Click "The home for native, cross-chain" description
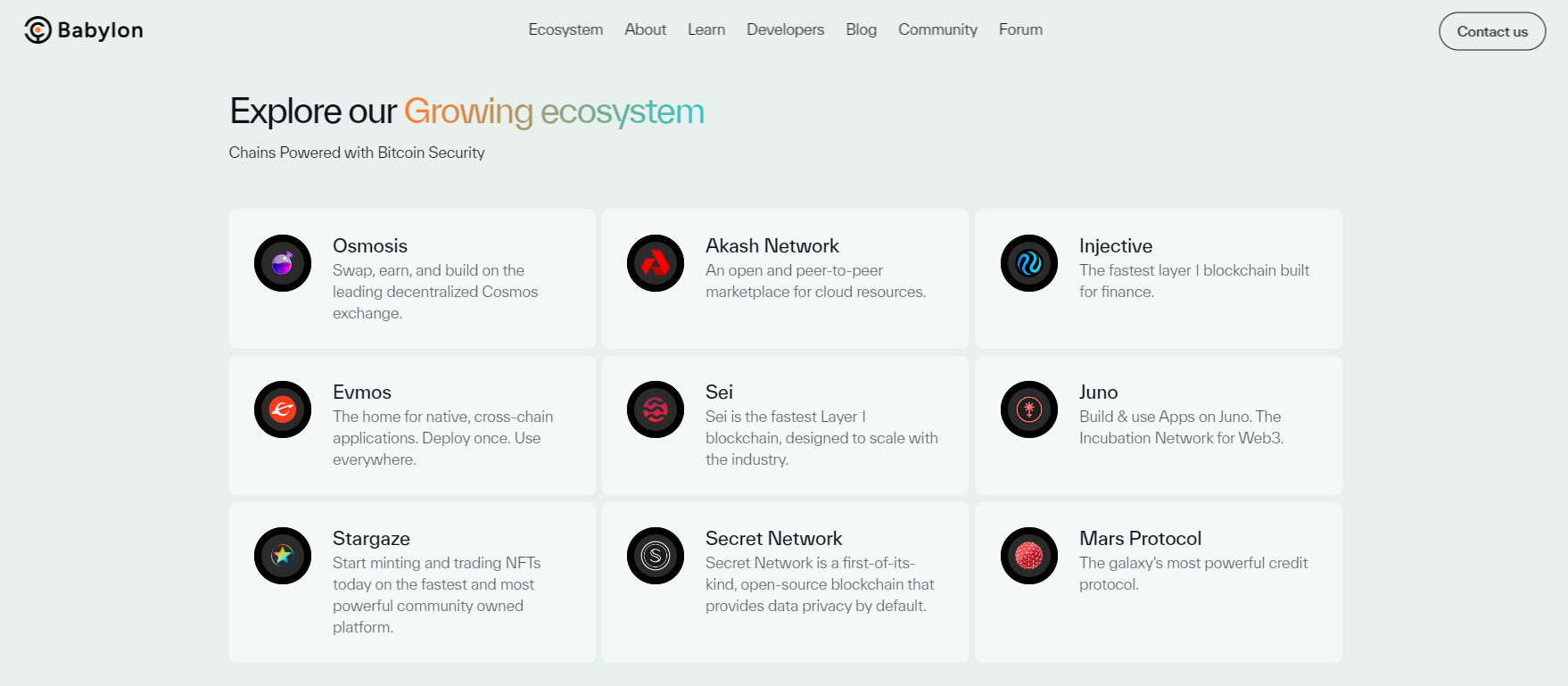The image size is (1568, 686). (x=443, y=438)
